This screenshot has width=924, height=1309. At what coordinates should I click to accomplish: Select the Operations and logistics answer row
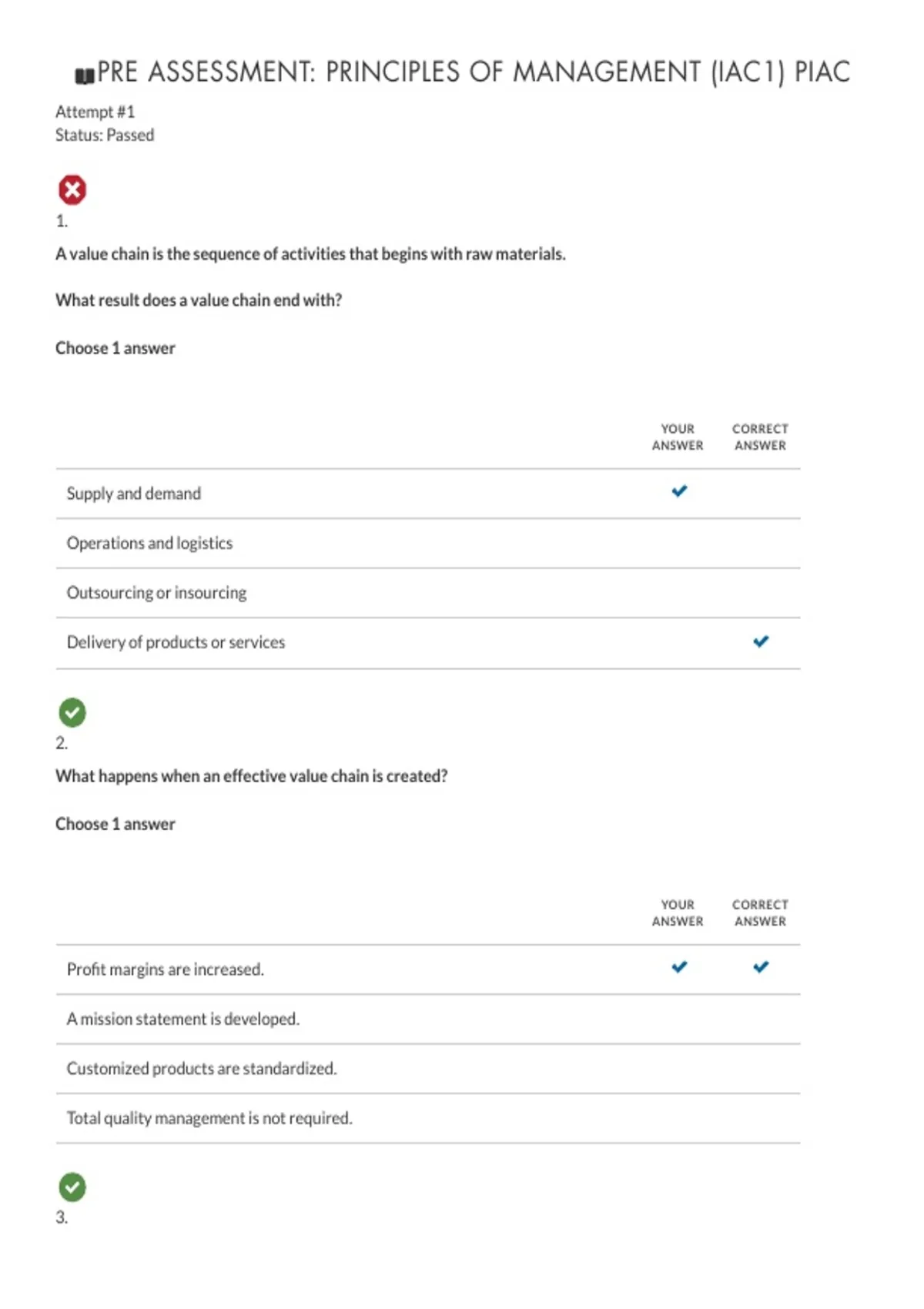tap(428, 544)
